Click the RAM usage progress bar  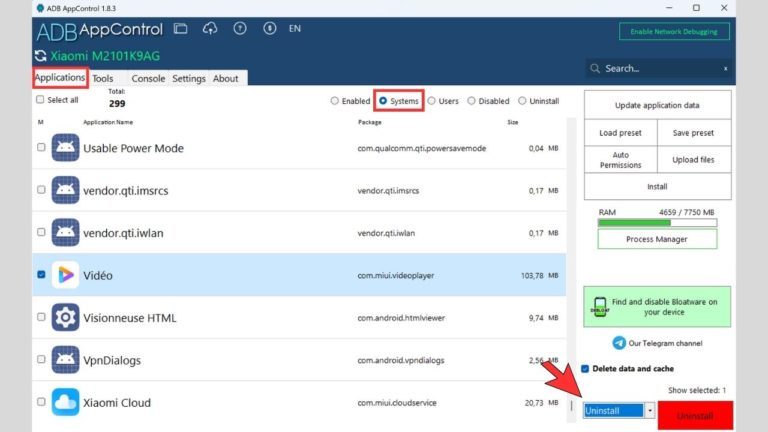click(657, 222)
